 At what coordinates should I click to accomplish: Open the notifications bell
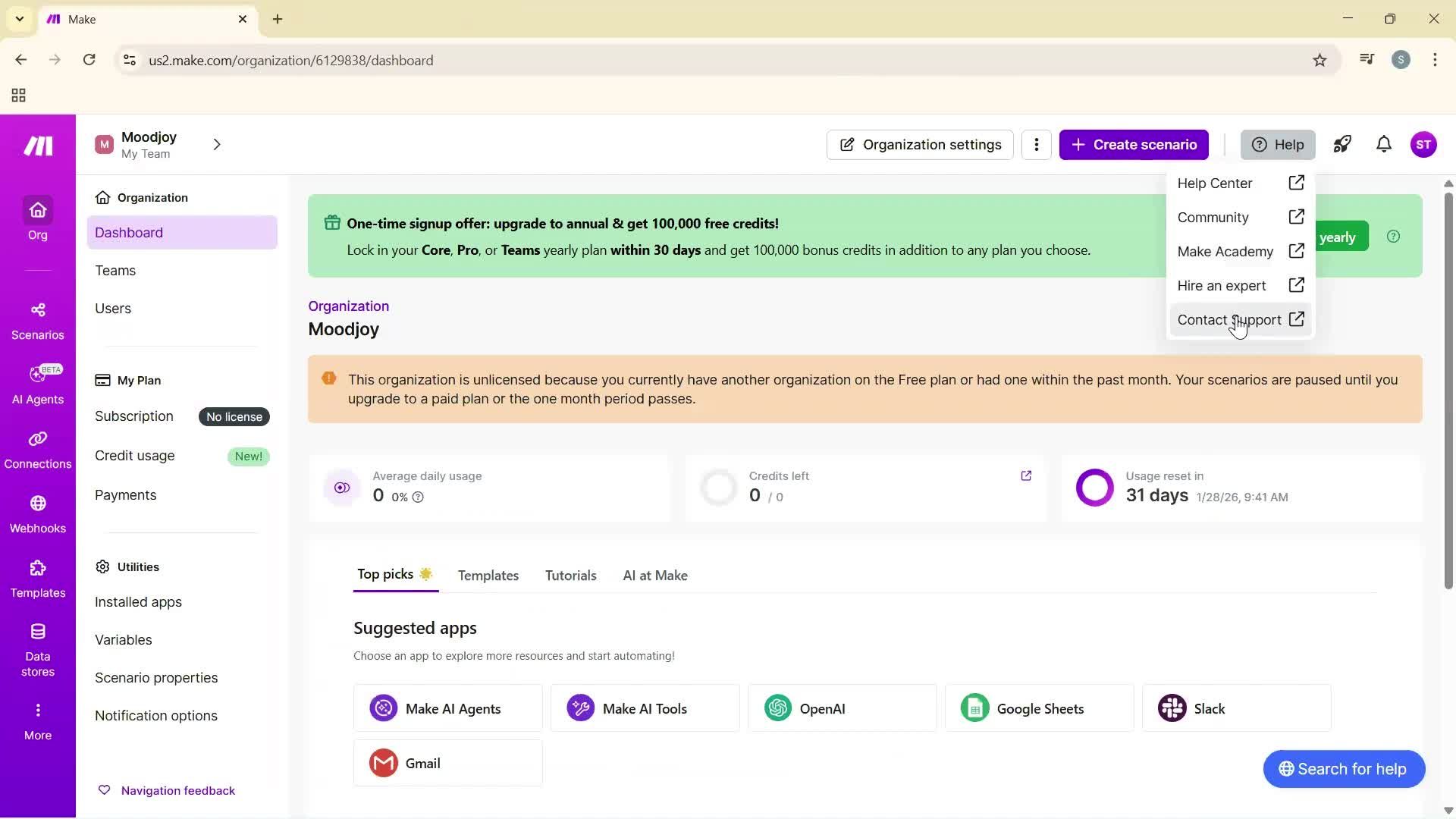click(1383, 144)
